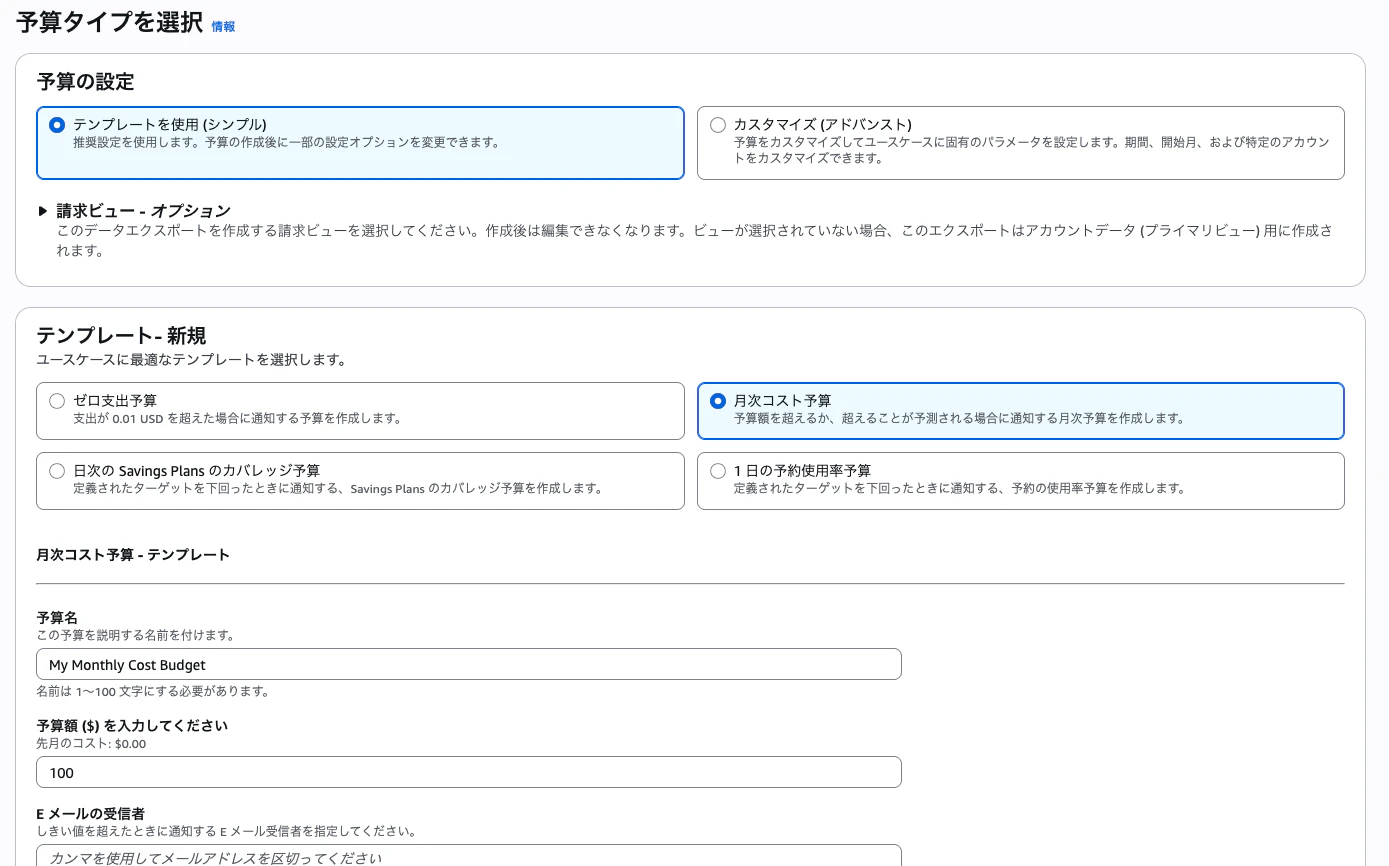Open the 情報 link beside 予算タイプを選択 heading
The image size is (1389, 866).
(x=223, y=27)
